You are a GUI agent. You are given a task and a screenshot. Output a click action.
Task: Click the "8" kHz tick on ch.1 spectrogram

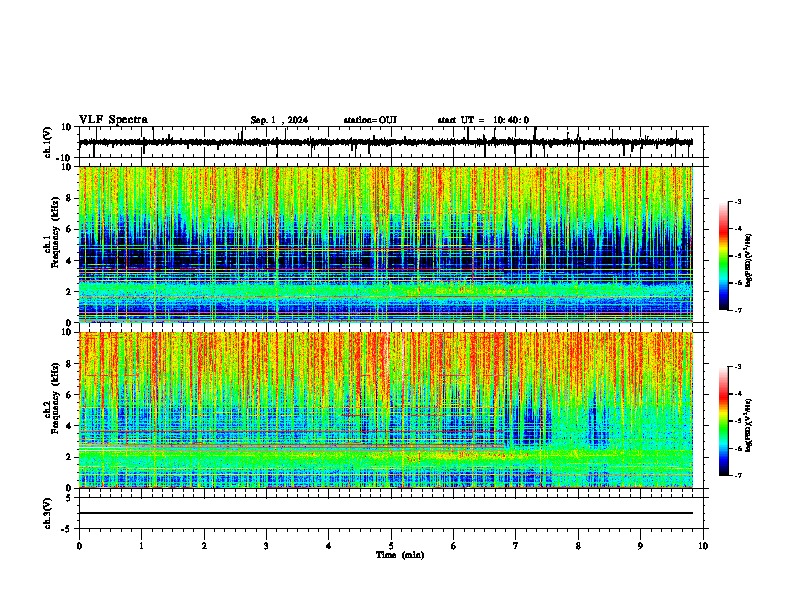pos(69,198)
